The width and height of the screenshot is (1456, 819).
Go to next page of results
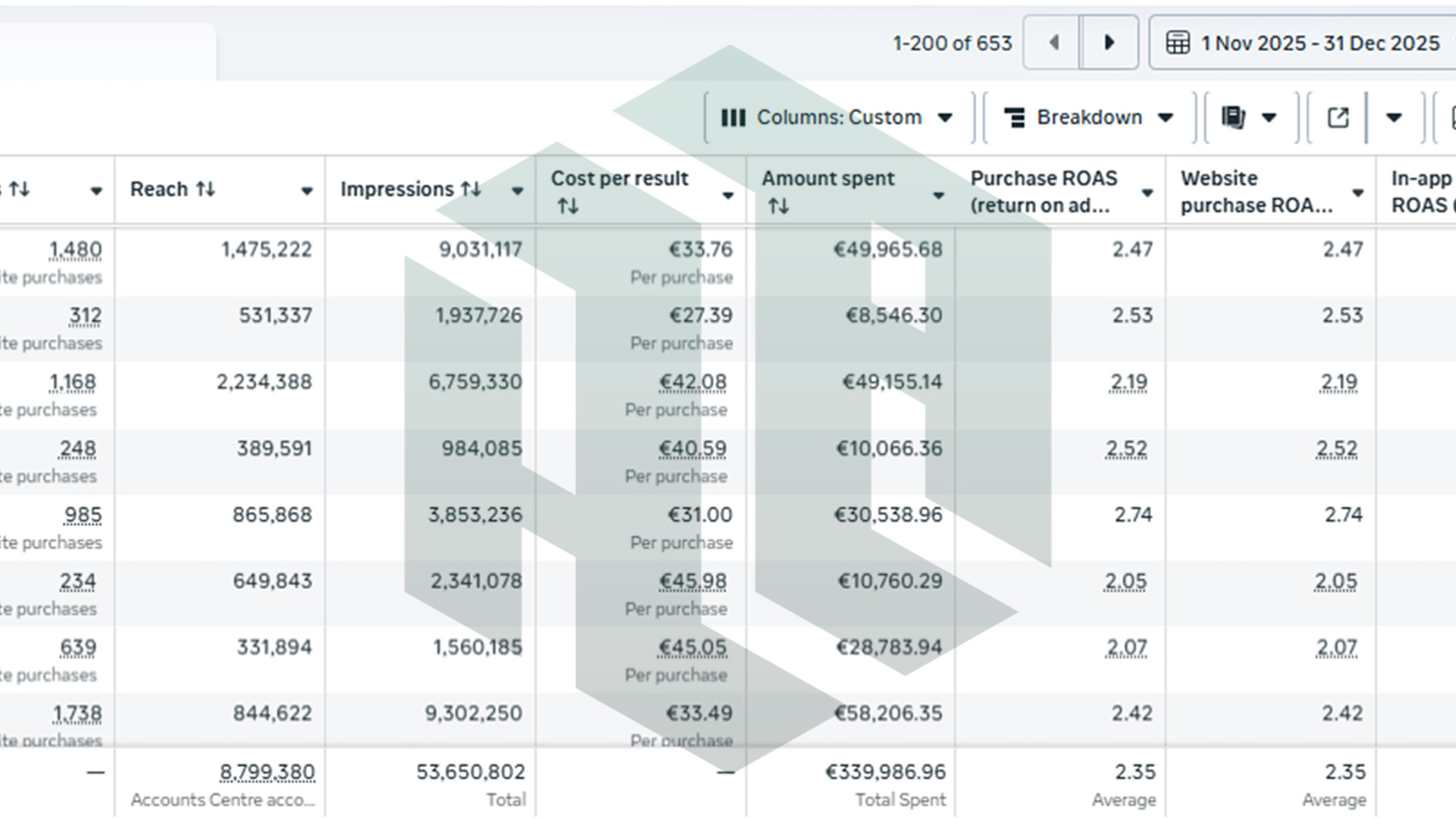[1109, 43]
